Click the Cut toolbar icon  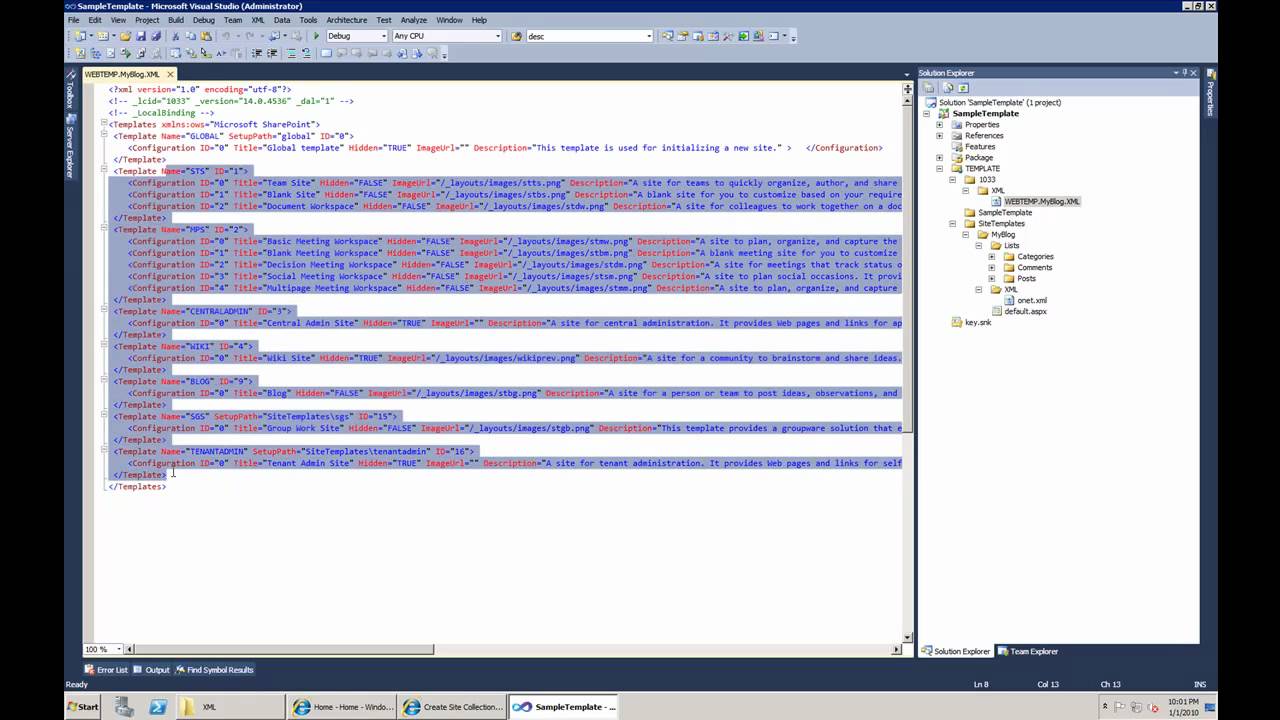point(176,36)
